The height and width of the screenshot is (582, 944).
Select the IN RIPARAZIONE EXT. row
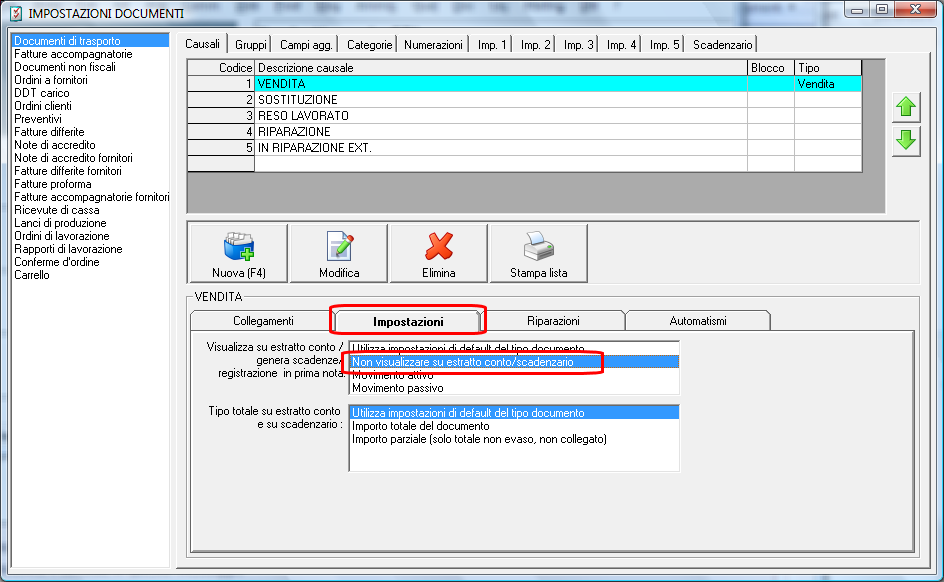pos(524,147)
